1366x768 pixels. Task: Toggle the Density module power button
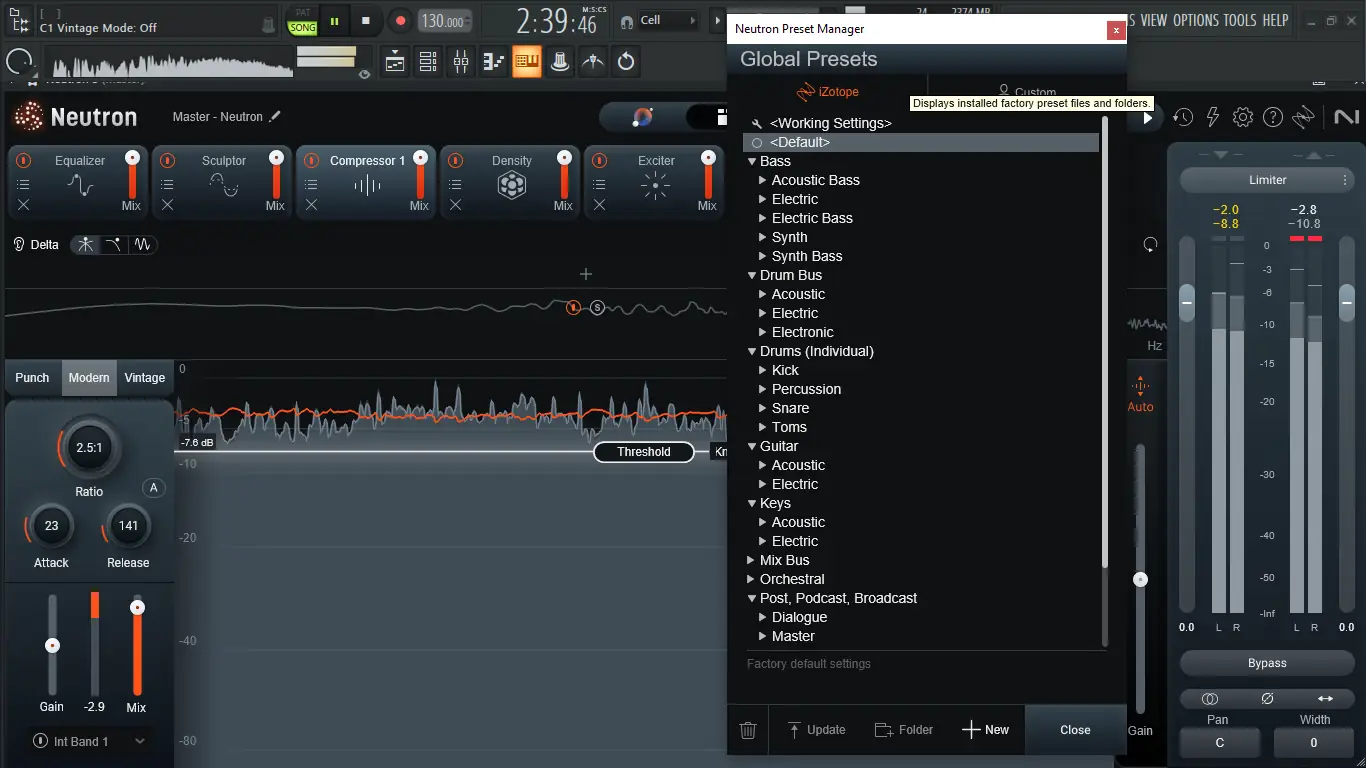tap(456, 160)
